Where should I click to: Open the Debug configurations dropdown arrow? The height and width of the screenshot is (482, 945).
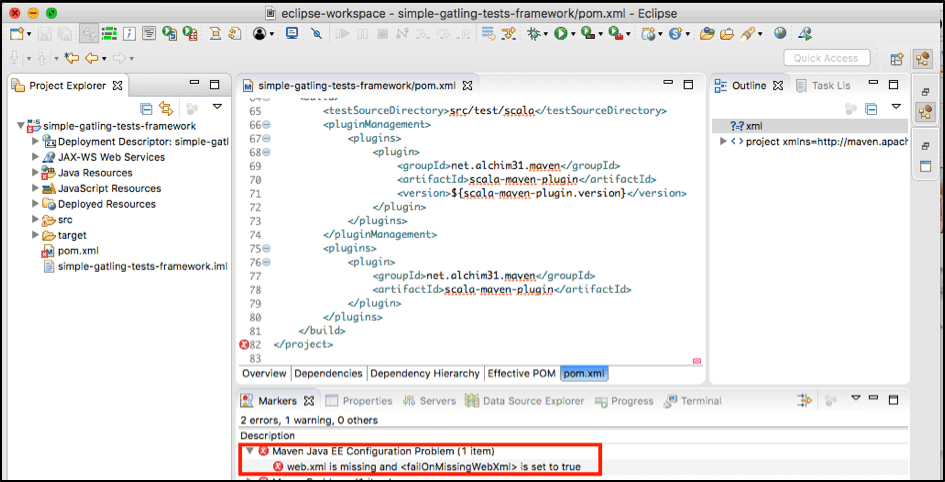coord(545,34)
